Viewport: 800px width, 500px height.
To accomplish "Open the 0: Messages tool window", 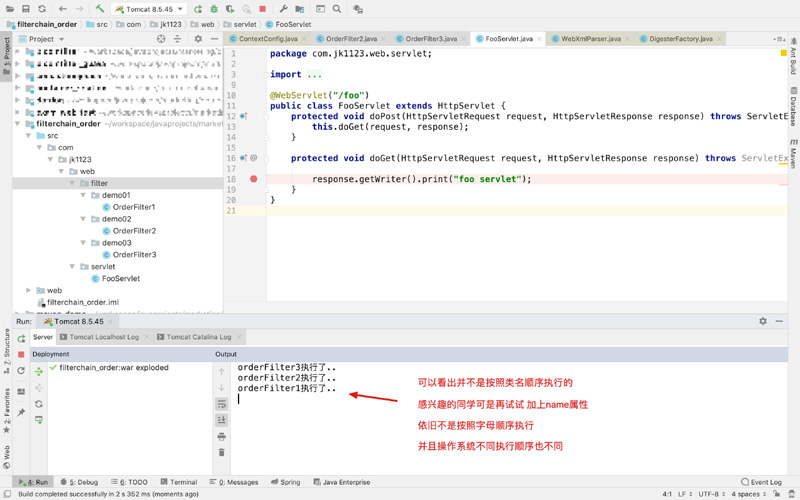I will click(234, 482).
